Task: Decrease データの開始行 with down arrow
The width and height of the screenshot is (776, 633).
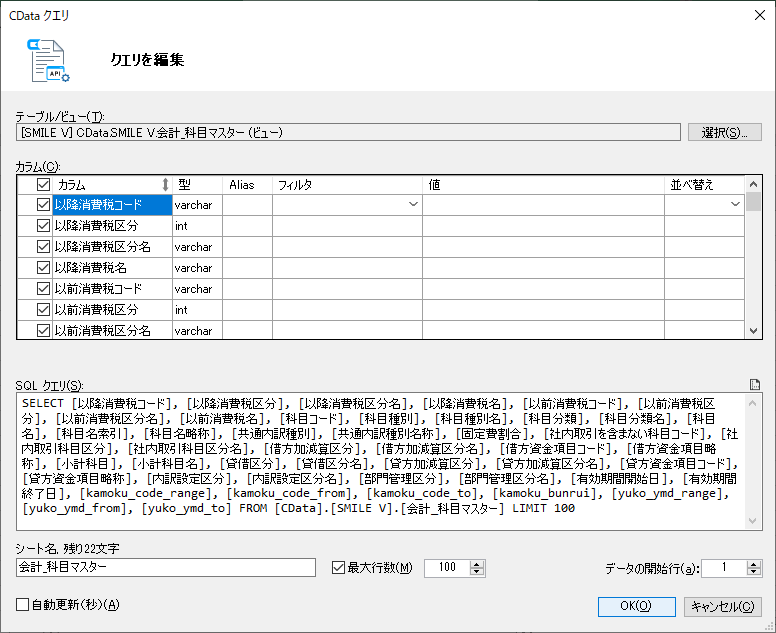Action: click(754, 572)
